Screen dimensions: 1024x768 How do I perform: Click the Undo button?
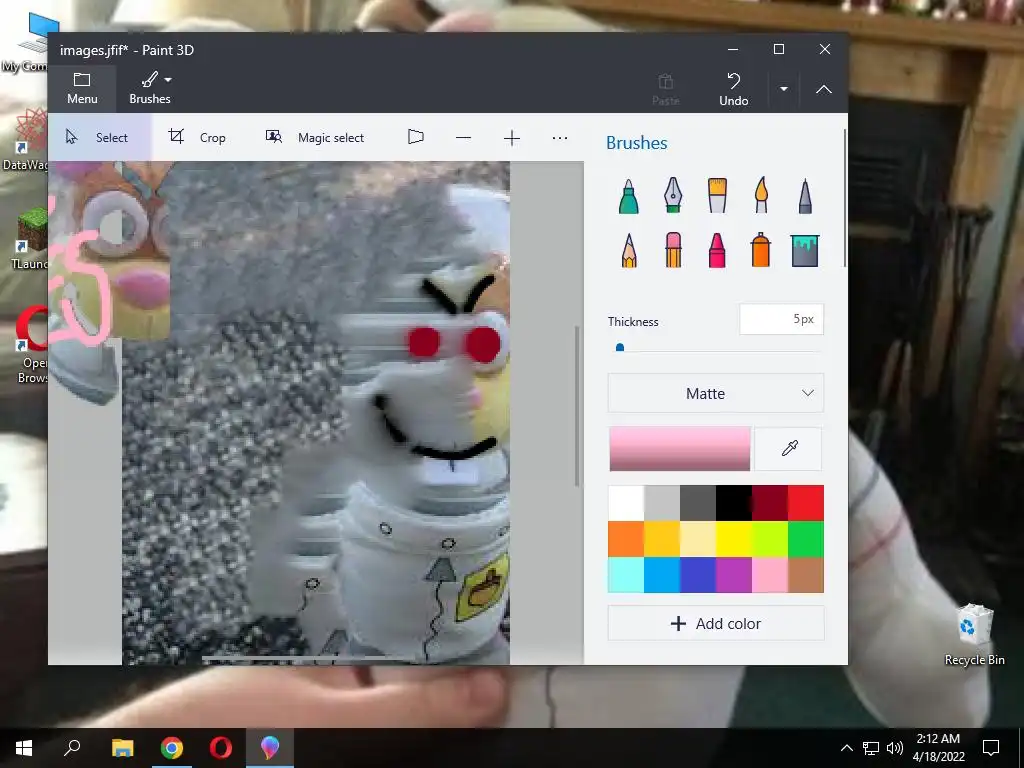(733, 89)
